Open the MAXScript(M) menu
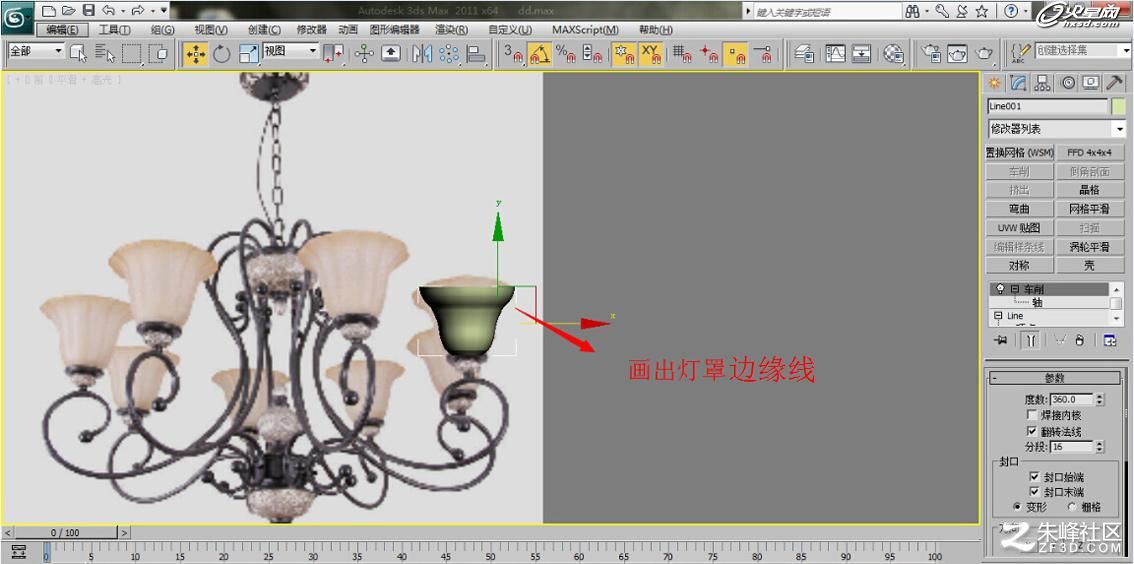1134x564 pixels. click(585, 30)
